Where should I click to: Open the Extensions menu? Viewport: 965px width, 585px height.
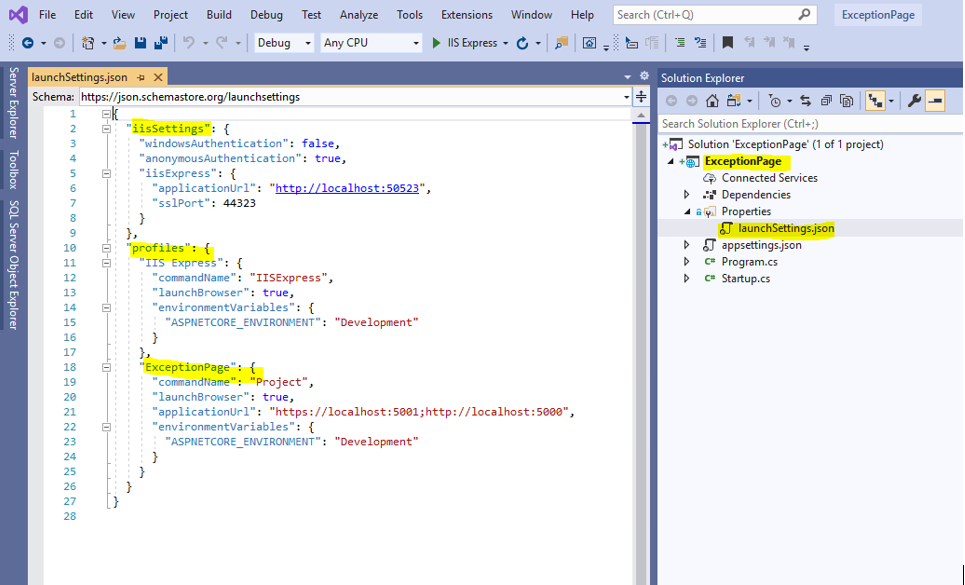pyautogui.click(x=466, y=14)
